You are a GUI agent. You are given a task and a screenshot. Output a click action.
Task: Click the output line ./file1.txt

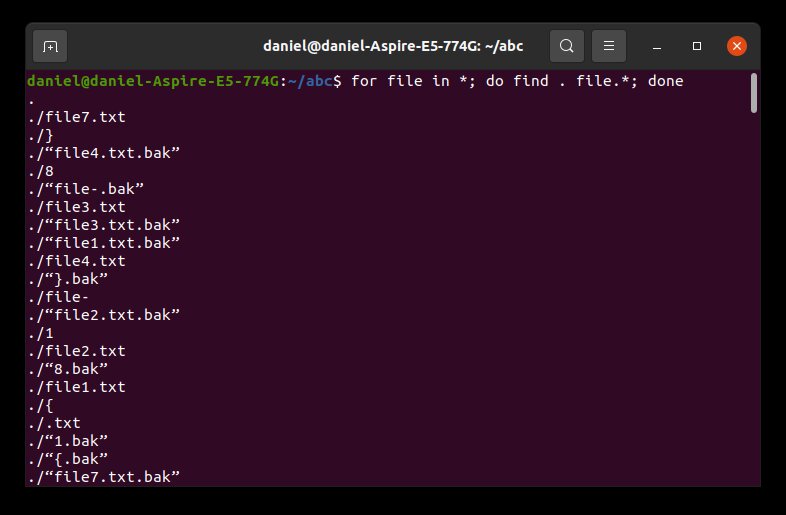point(77,387)
